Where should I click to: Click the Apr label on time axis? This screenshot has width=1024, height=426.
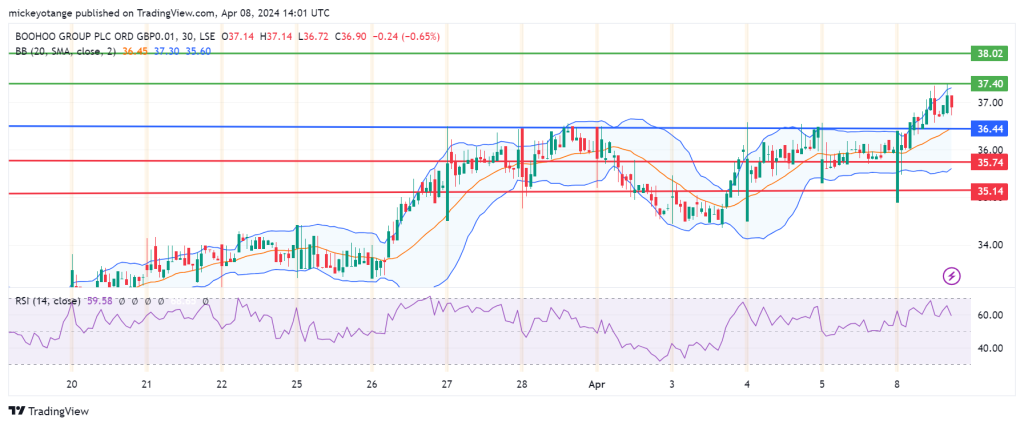tap(596, 385)
